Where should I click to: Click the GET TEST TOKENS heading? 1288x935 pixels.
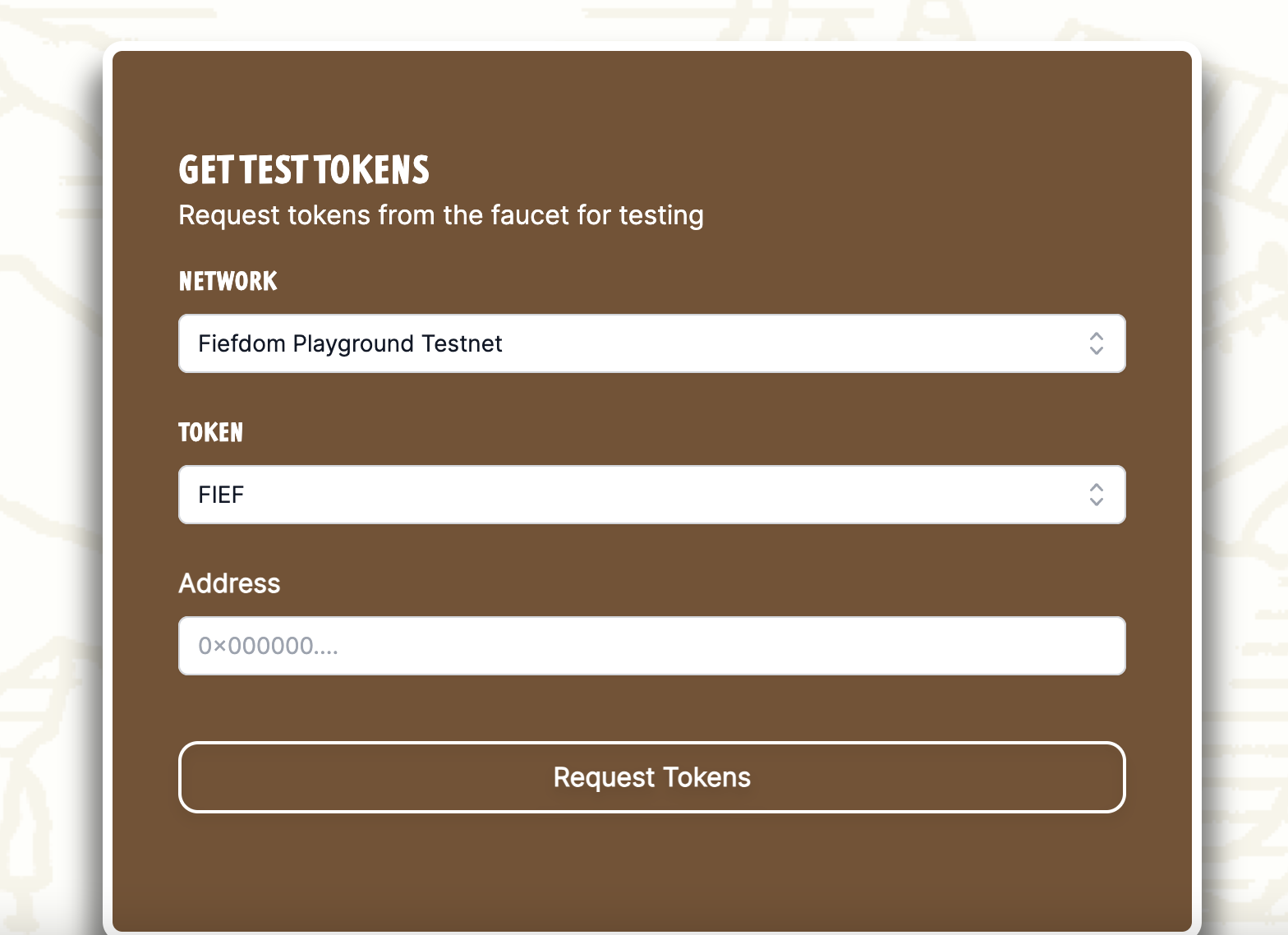[x=304, y=170]
